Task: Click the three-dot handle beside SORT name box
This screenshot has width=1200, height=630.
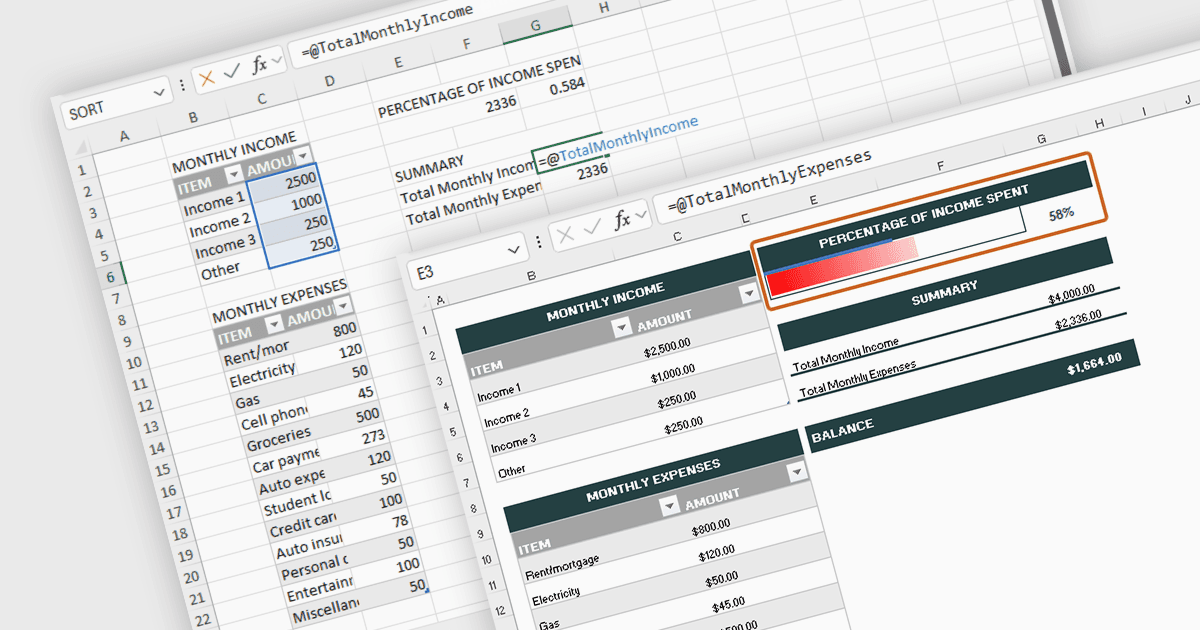Action: coord(182,85)
